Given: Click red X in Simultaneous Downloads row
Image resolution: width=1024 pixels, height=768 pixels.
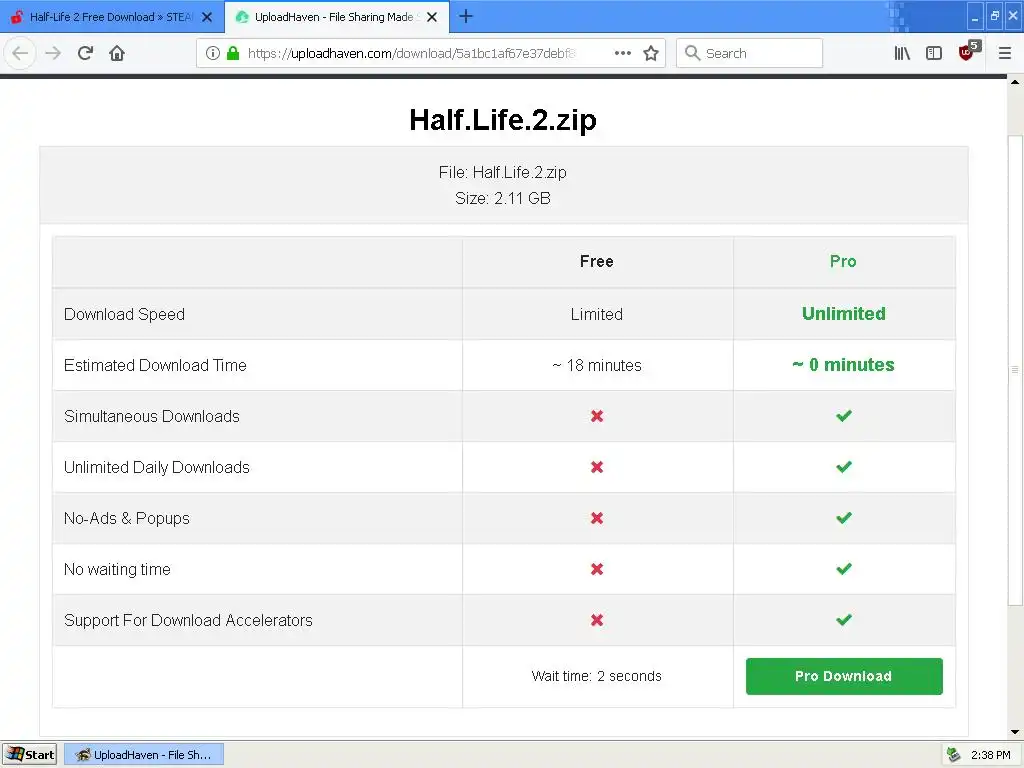Looking at the screenshot, I should tap(596, 416).
